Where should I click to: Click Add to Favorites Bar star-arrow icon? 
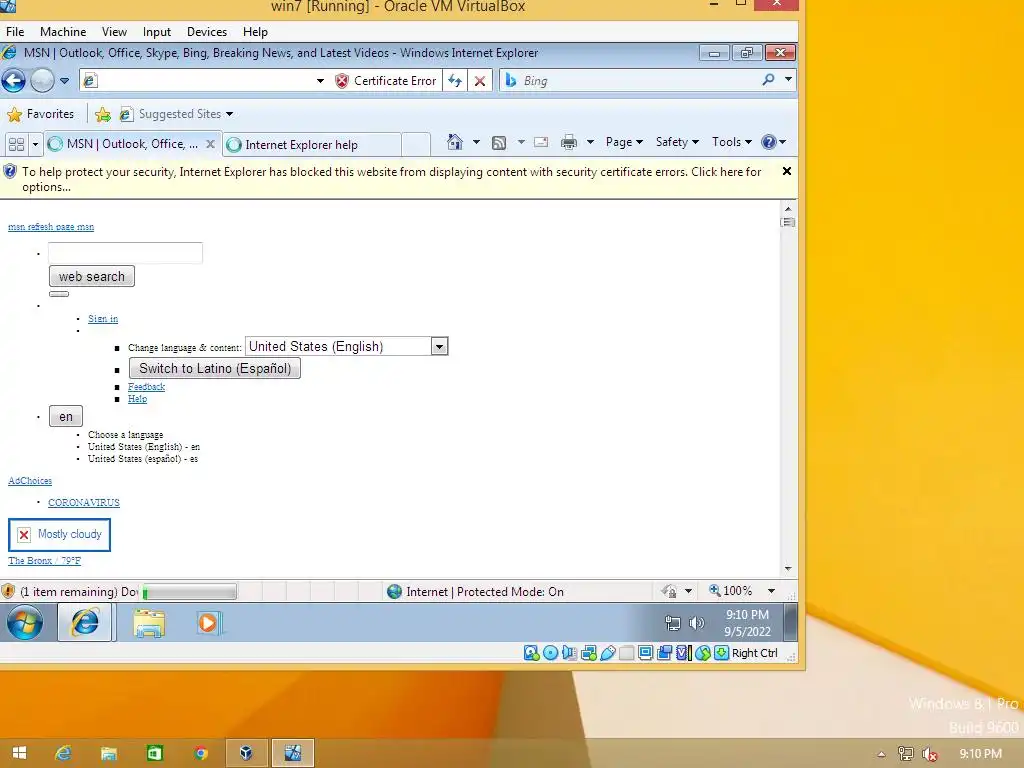click(103, 114)
